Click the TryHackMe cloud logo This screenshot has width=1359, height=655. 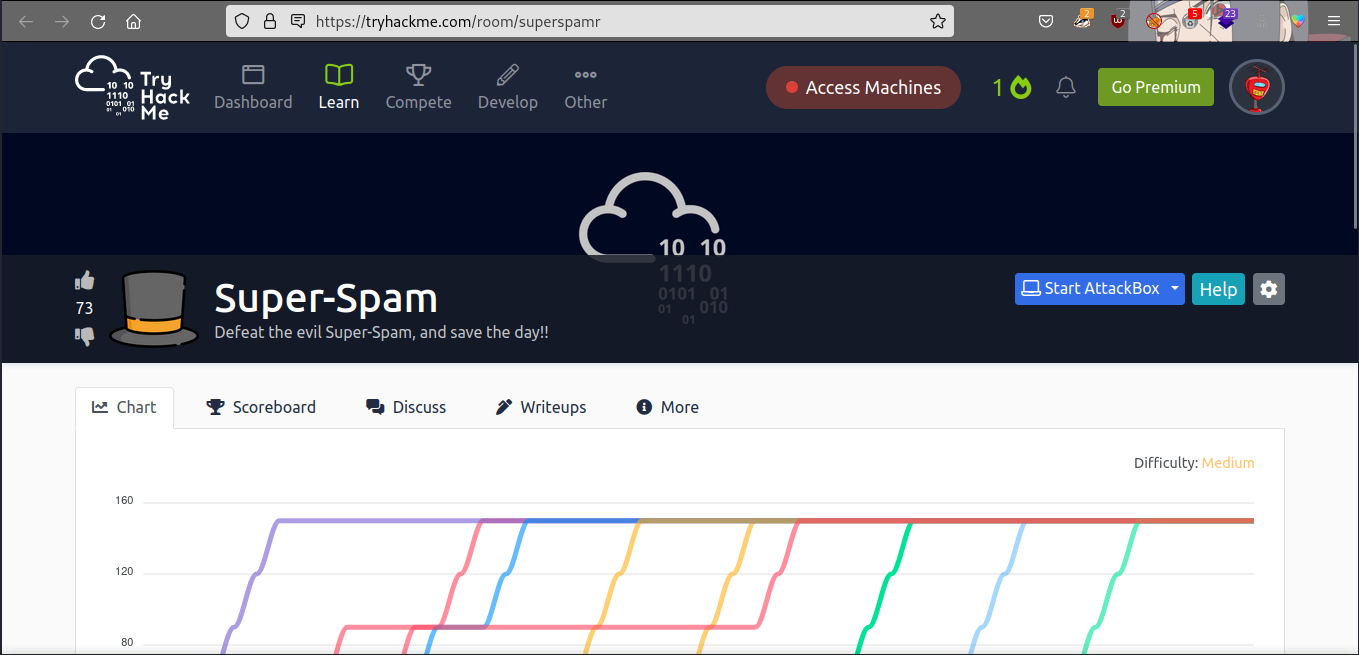(x=133, y=88)
